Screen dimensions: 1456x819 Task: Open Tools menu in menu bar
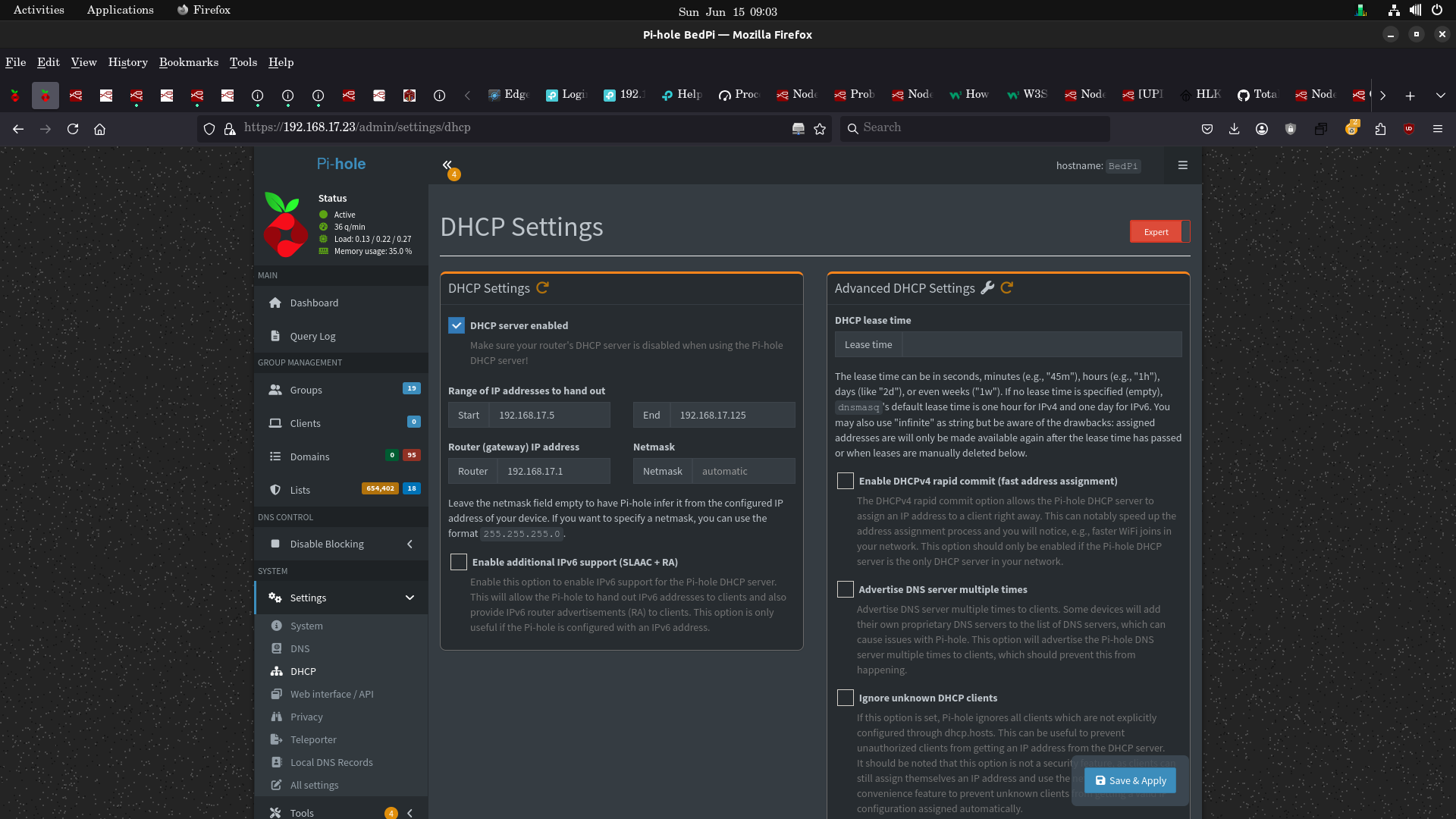click(243, 62)
